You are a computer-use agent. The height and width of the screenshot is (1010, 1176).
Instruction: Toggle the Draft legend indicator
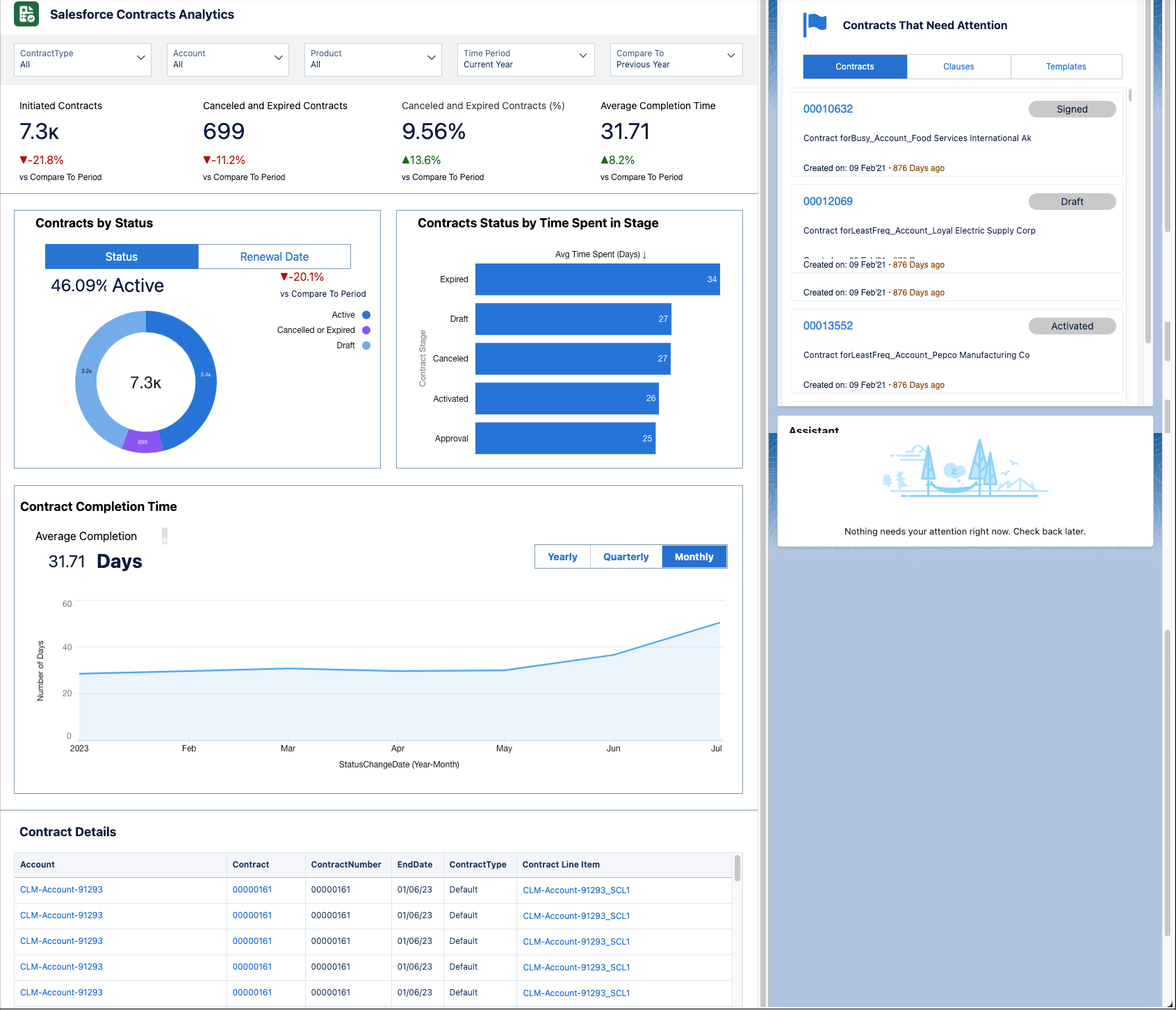(x=366, y=345)
